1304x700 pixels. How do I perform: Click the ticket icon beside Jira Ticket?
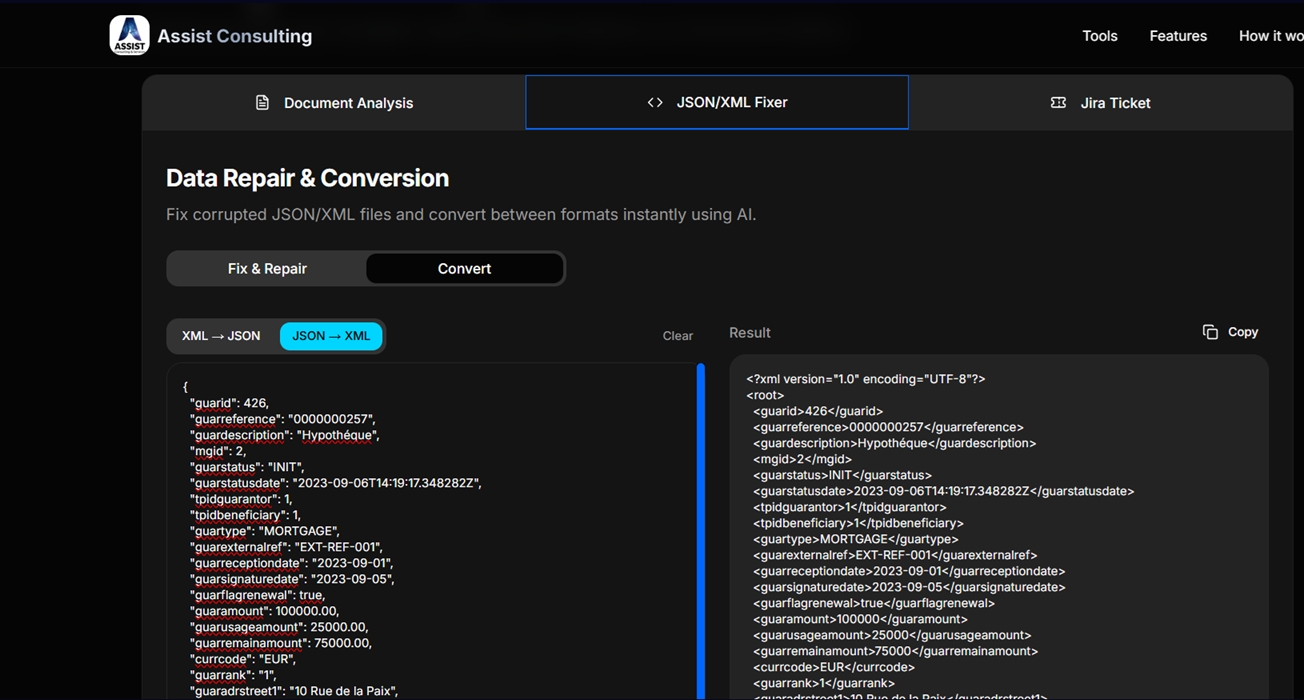[1058, 103]
